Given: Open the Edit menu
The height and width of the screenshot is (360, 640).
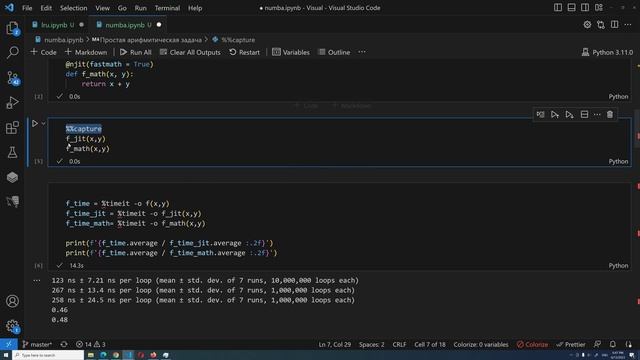Looking at the screenshot, I should coord(46,8).
